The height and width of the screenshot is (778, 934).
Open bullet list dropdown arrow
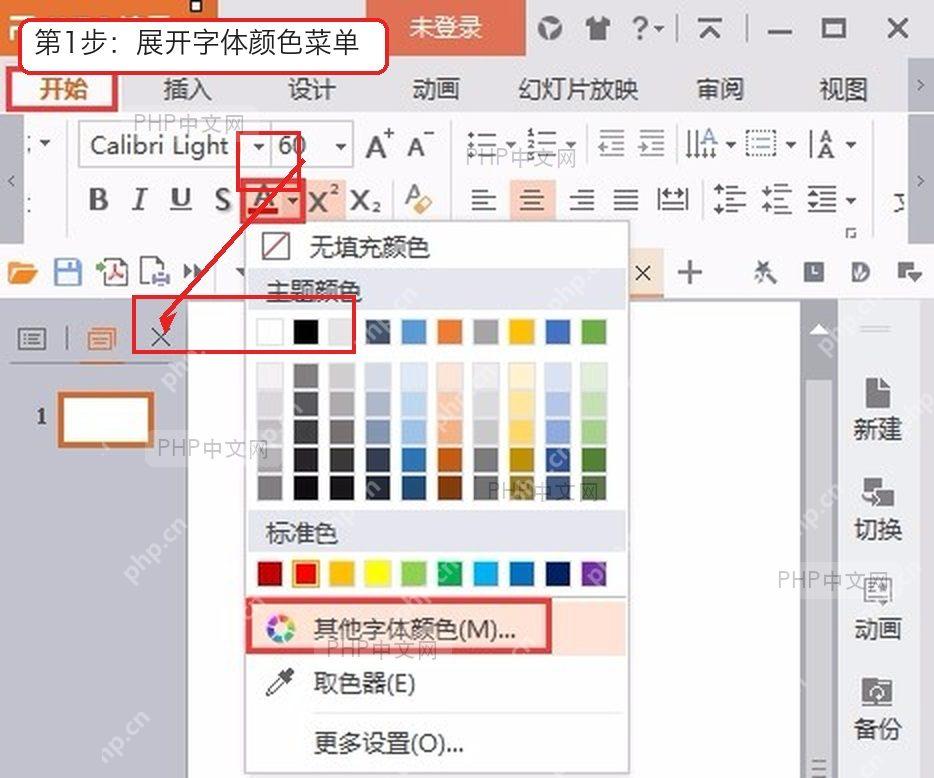coord(510,145)
